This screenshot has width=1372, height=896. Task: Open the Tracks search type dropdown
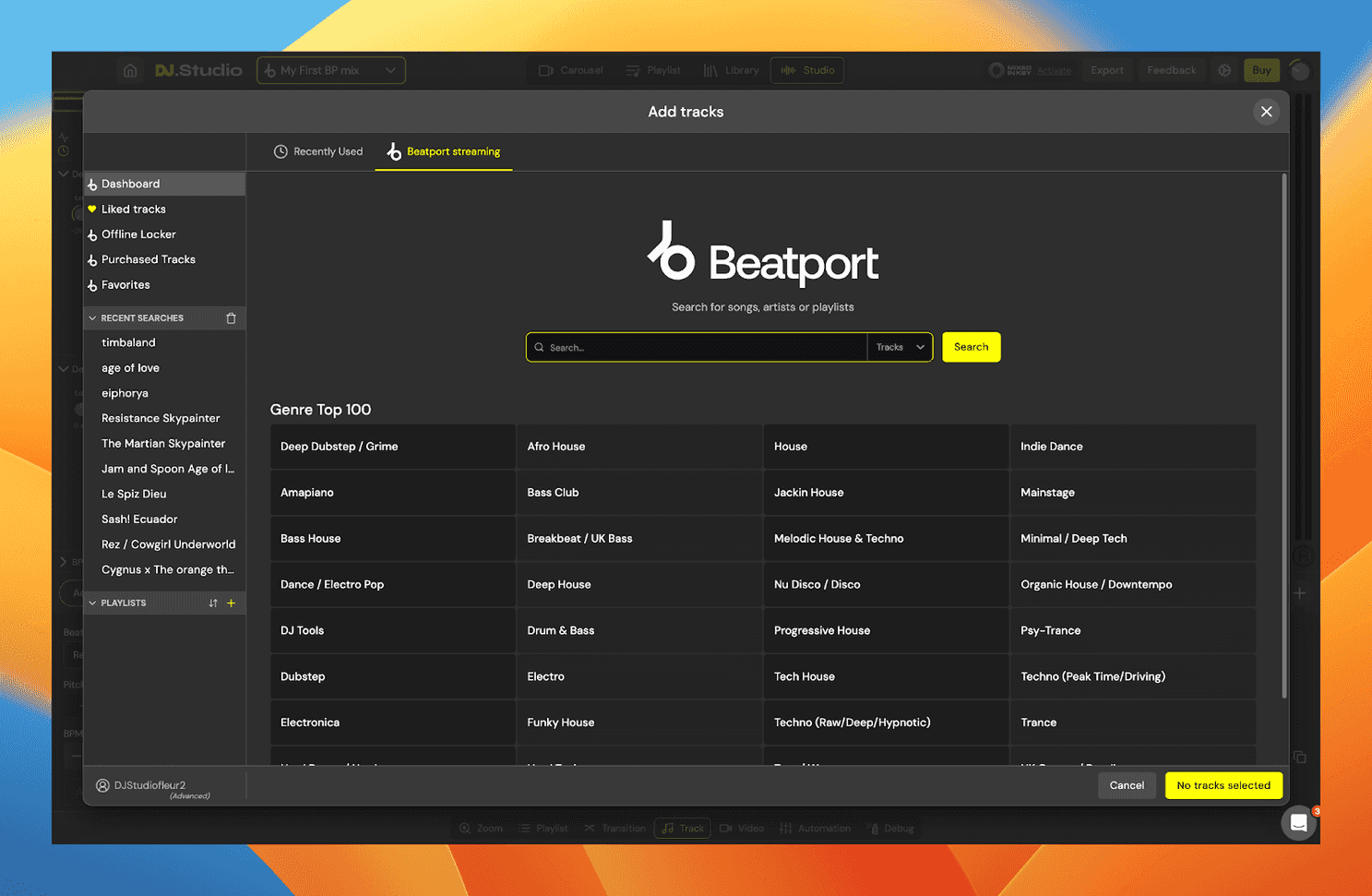[x=899, y=347]
